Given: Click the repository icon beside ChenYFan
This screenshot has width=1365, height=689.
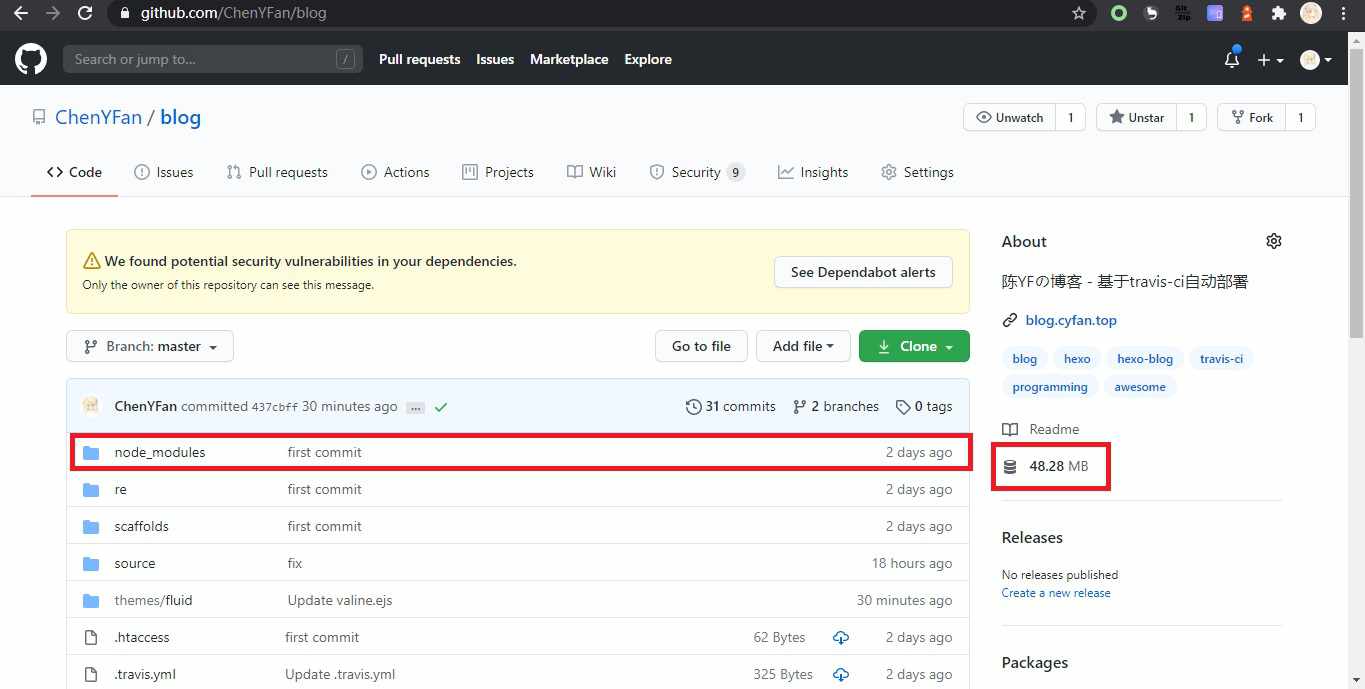Looking at the screenshot, I should pyautogui.click(x=38, y=118).
